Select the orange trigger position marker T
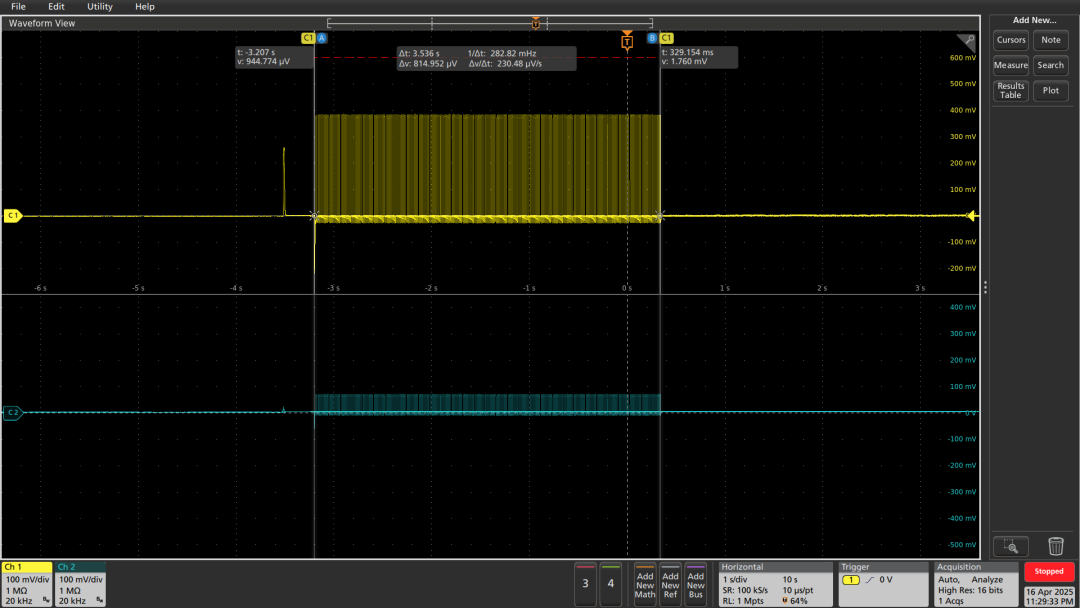 point(627,41)
